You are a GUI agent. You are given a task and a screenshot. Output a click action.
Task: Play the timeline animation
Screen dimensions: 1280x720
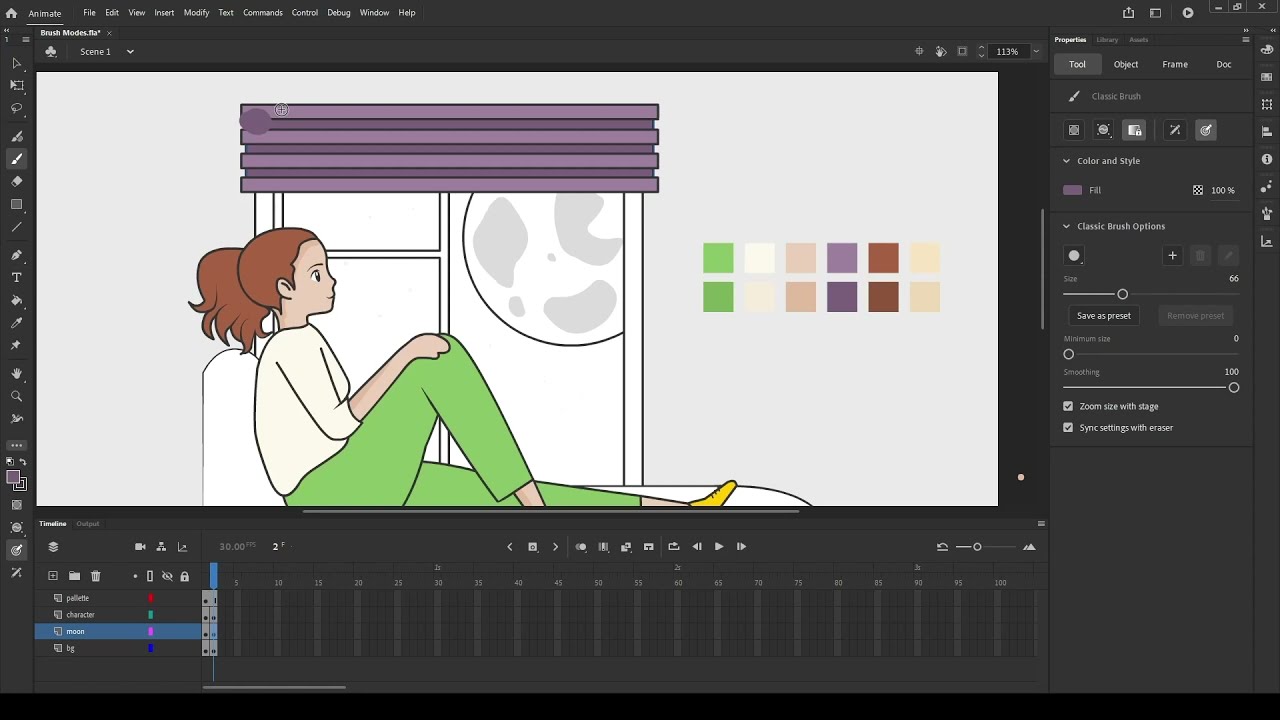(x=719, y=547)
